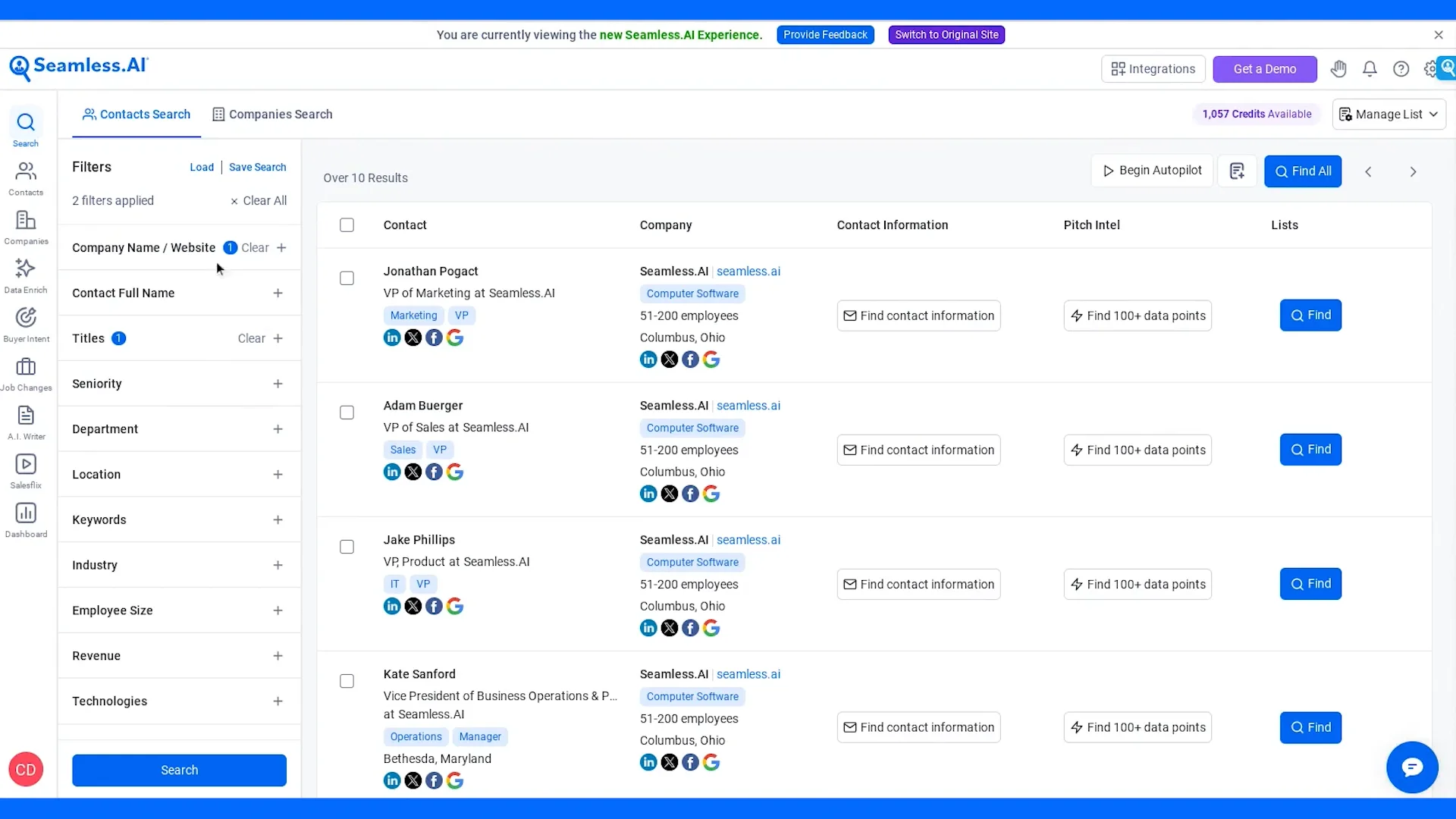Select the Contacts Search tab
The width and height of the screenshot is (1456, 819).
pos(136,115)
